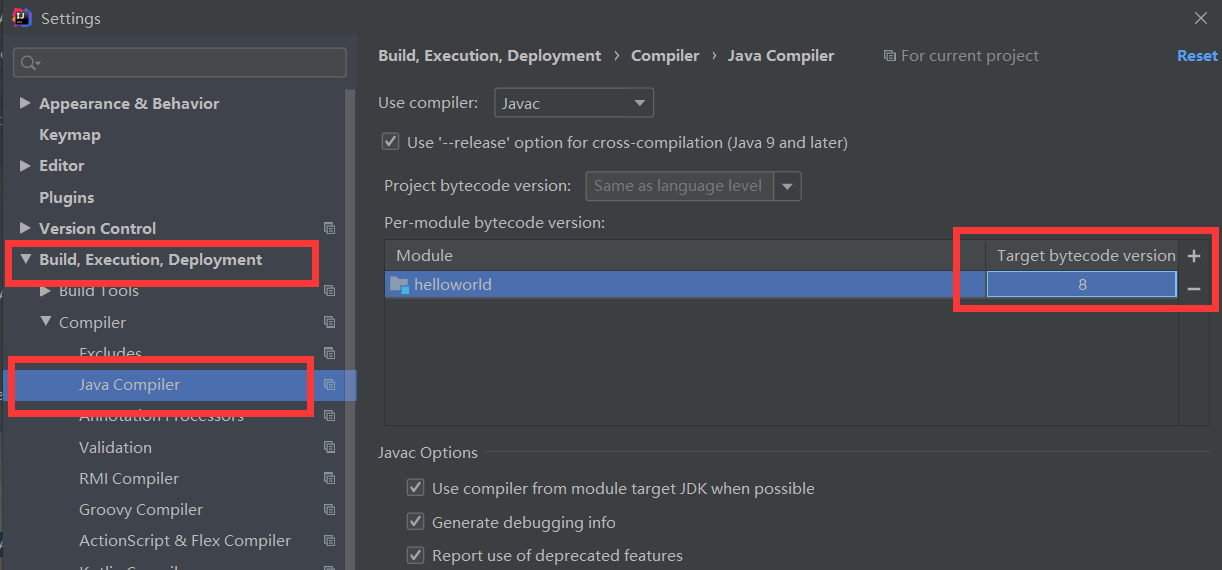Viewport: 1222px width, 570px height.
Task: Uncheck Report use of deprecated features
Action: coord(415,555)
